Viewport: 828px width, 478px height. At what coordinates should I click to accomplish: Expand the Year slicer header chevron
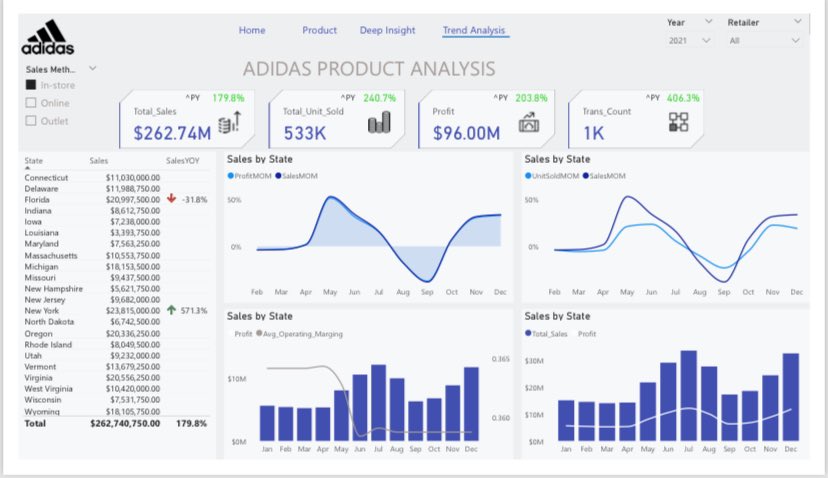[709, 22]
